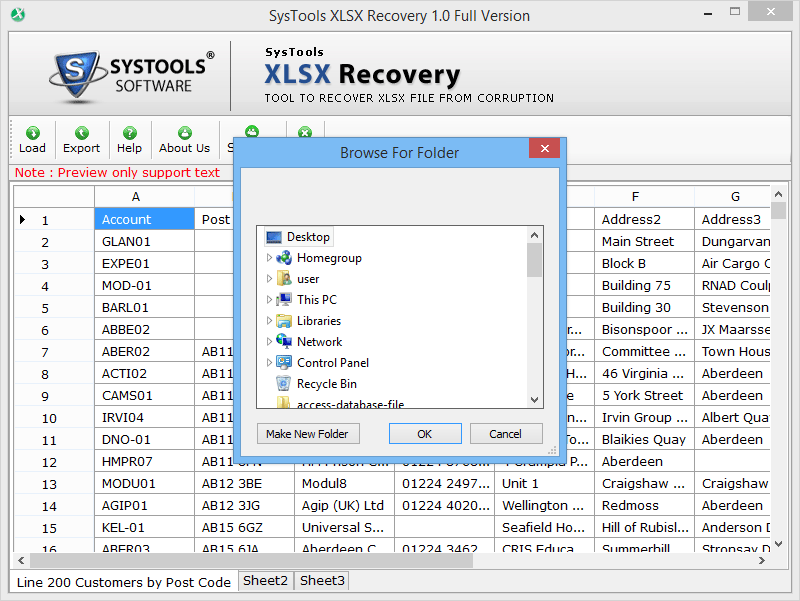Click the grid vertical scroll up arrow
Screen dimensions: 800x601
(778, 194)
